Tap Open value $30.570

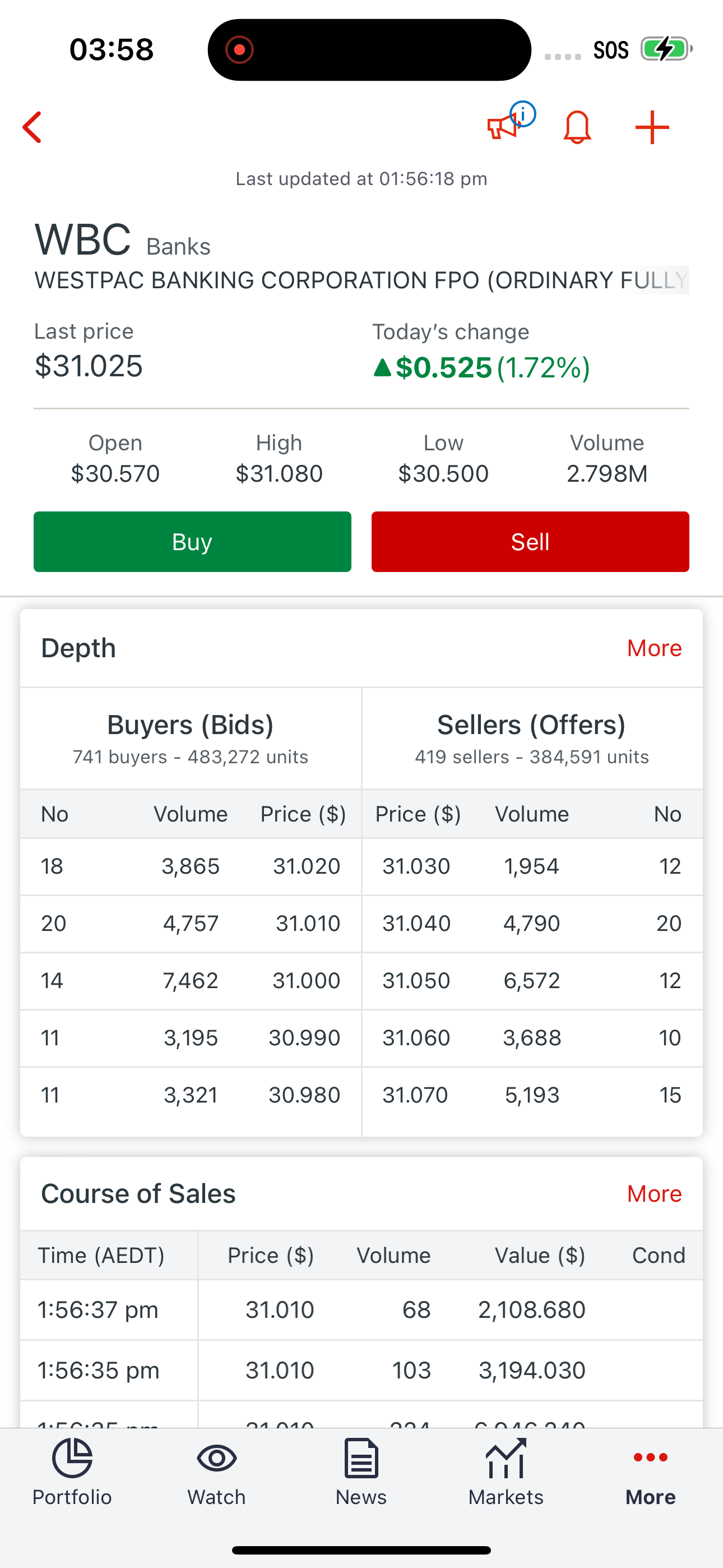point(115,473)
